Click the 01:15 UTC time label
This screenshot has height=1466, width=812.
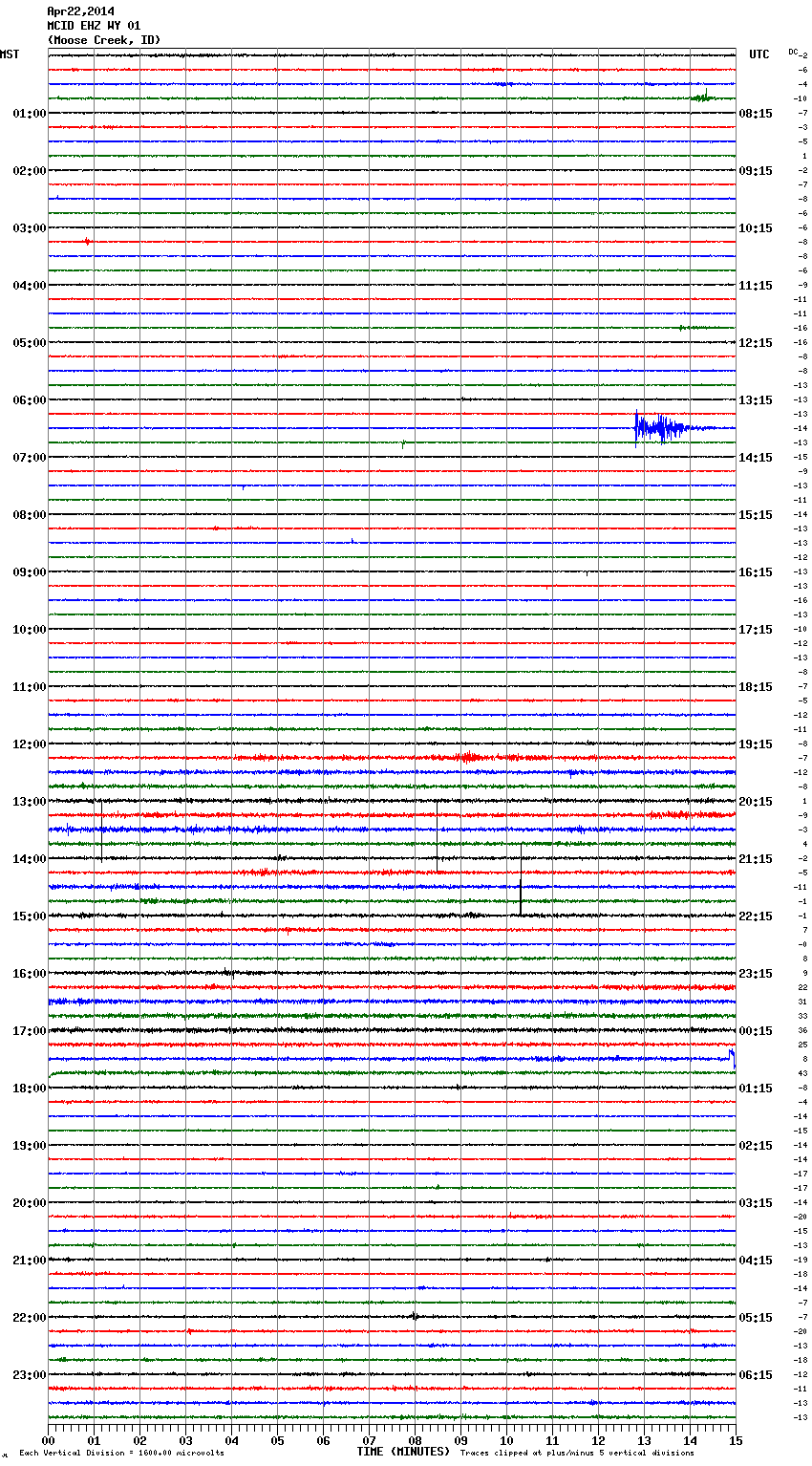coord(756,1089)
